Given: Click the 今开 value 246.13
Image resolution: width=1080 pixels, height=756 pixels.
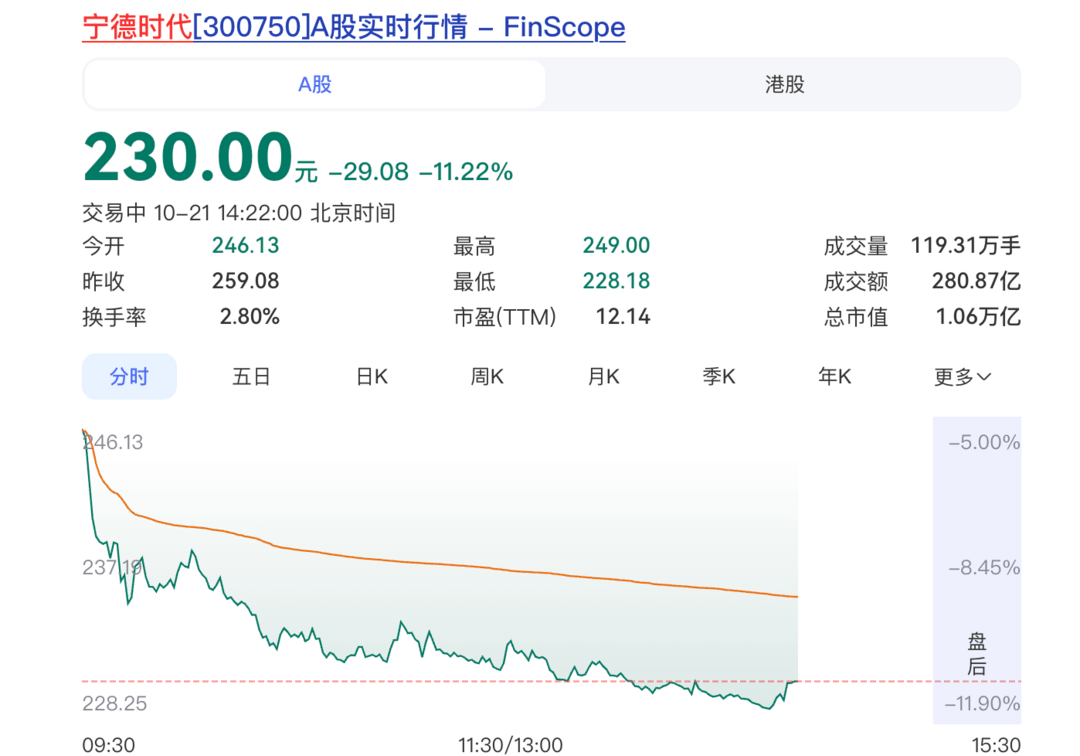Looking at the screenshot, I should click(x=246, y=245).
